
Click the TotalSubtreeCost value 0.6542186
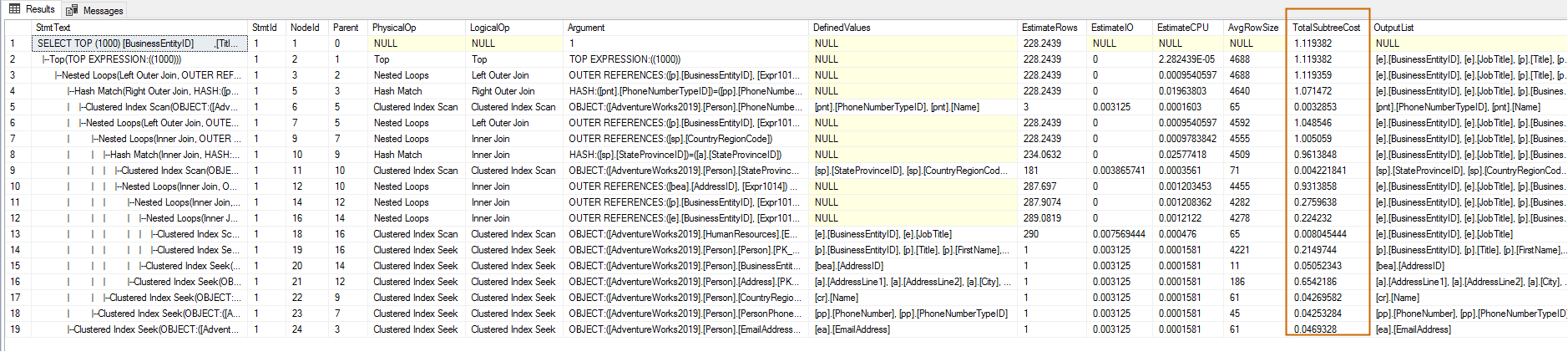pos(1315,282)
